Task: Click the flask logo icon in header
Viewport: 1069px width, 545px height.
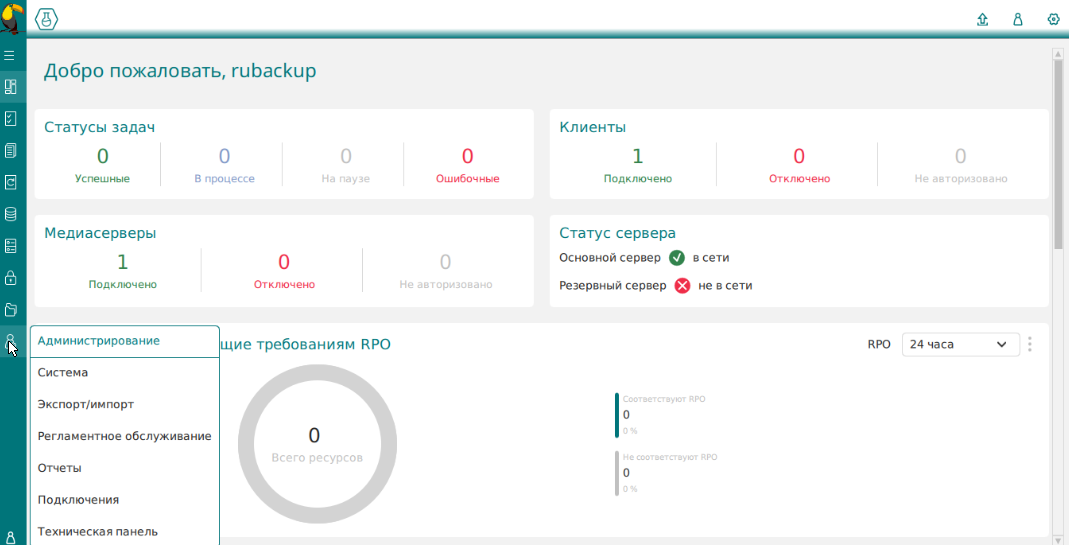Action: pos(47,19)
